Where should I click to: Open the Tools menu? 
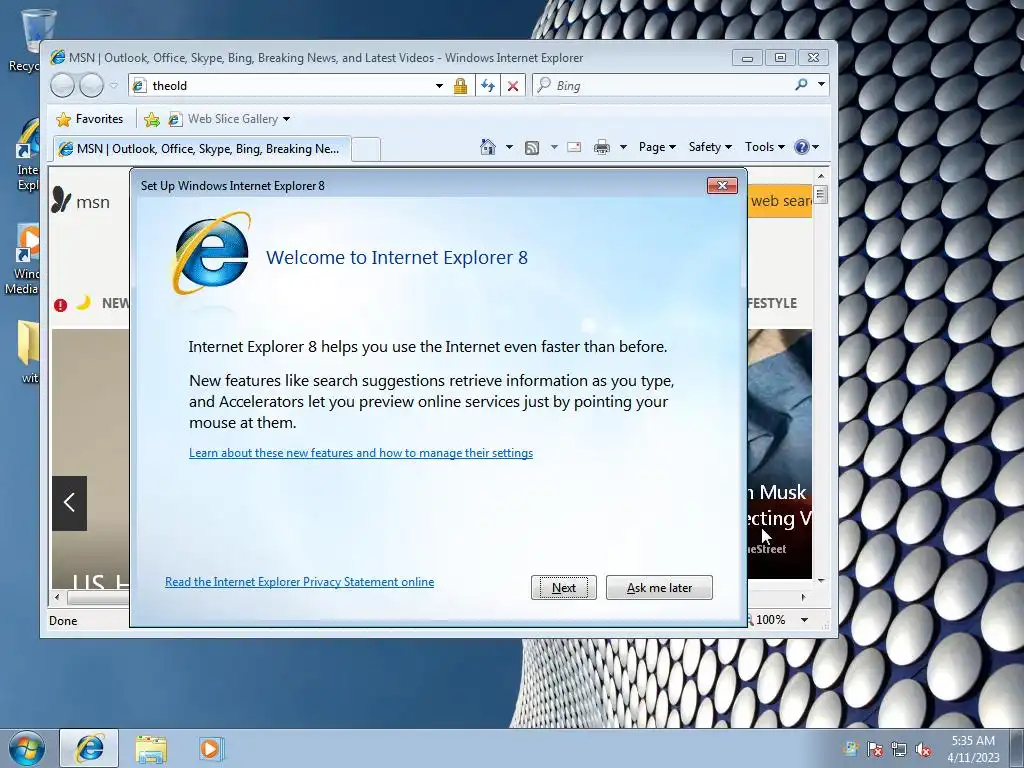coord(764,147)
